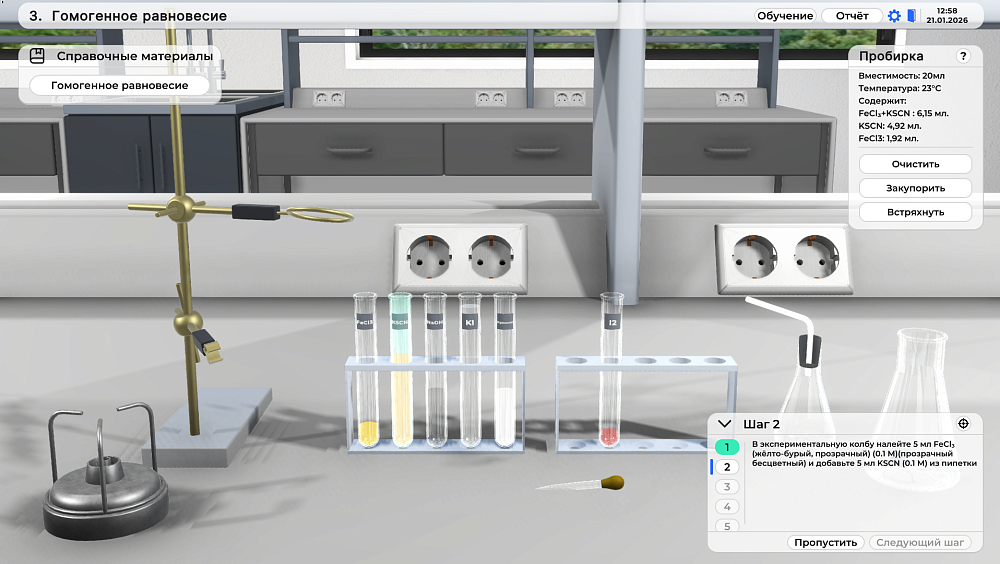Image resolution: width=1000 pixels, height=564 pixels.
Task: Click the blue notebook icon in top bar
Action: click(x=912, y=16)
